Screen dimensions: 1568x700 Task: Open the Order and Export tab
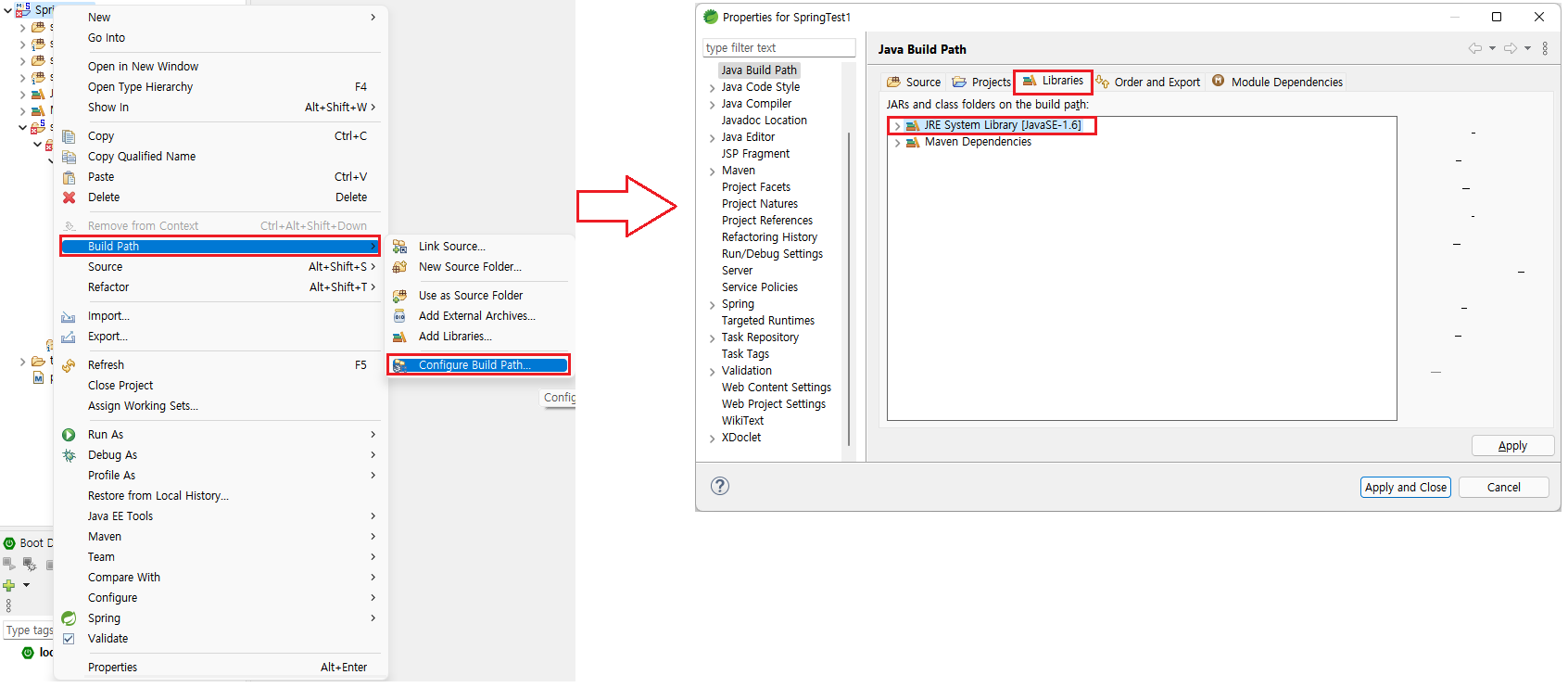point(1148,82)
